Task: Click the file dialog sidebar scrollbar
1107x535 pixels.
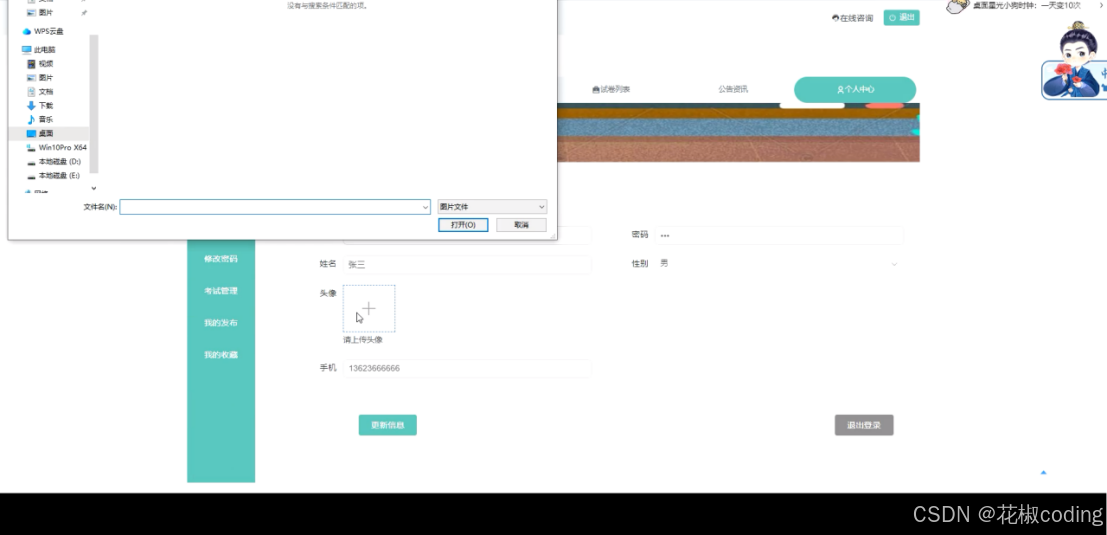Action: pyautogui.click(x=94, y=104)
